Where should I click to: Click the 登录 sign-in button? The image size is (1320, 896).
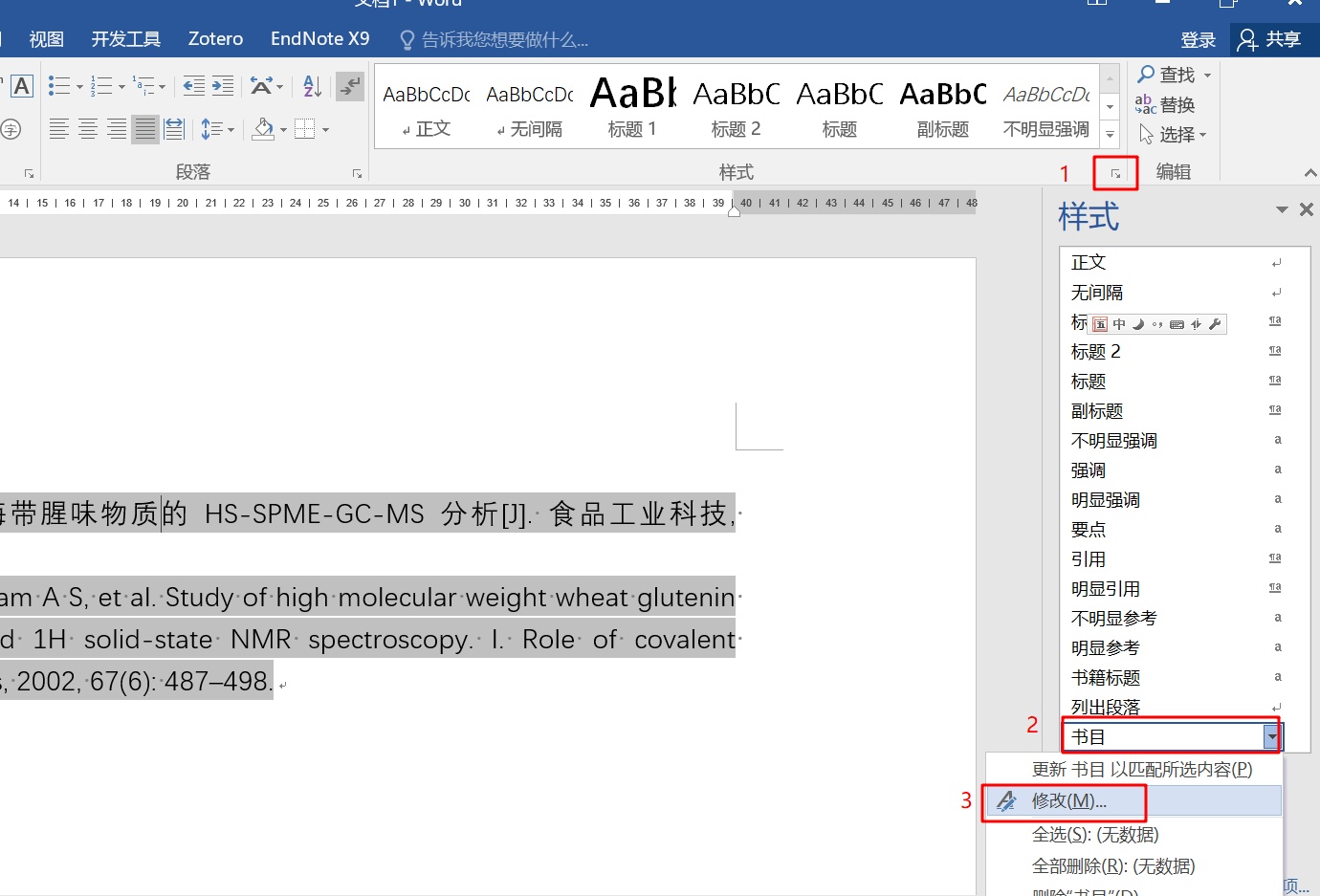pos(1198,39)
